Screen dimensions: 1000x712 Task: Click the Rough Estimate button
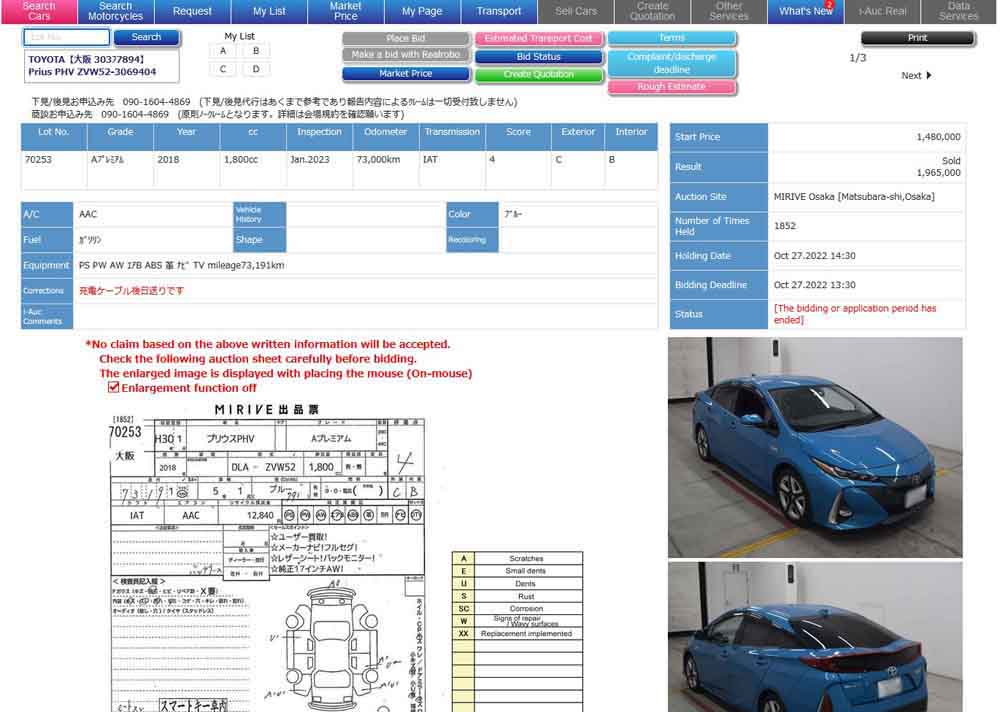672,86
